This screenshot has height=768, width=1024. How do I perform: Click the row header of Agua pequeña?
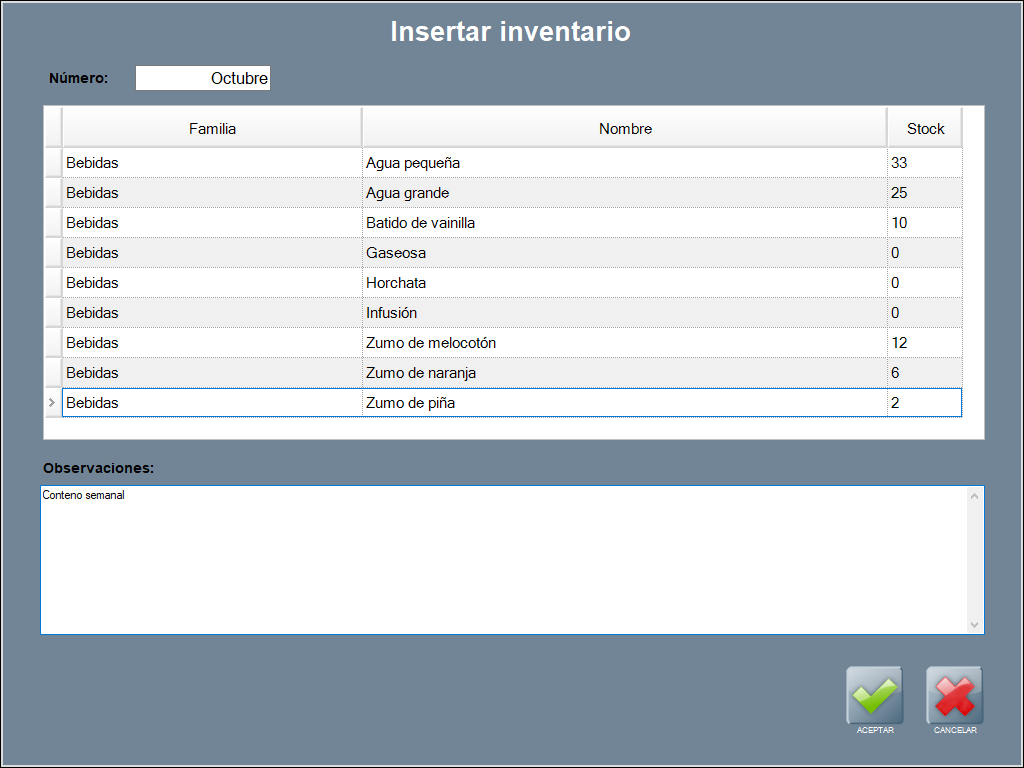point(53,163)
